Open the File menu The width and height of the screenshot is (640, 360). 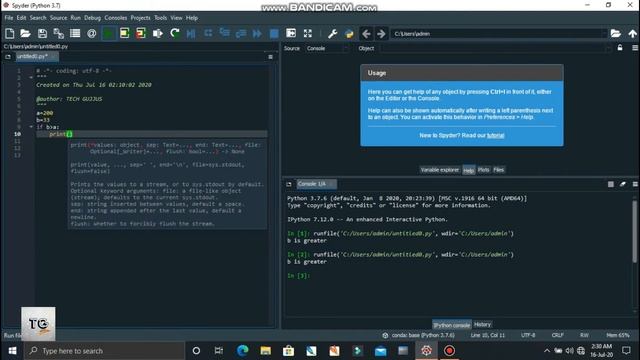9,18
